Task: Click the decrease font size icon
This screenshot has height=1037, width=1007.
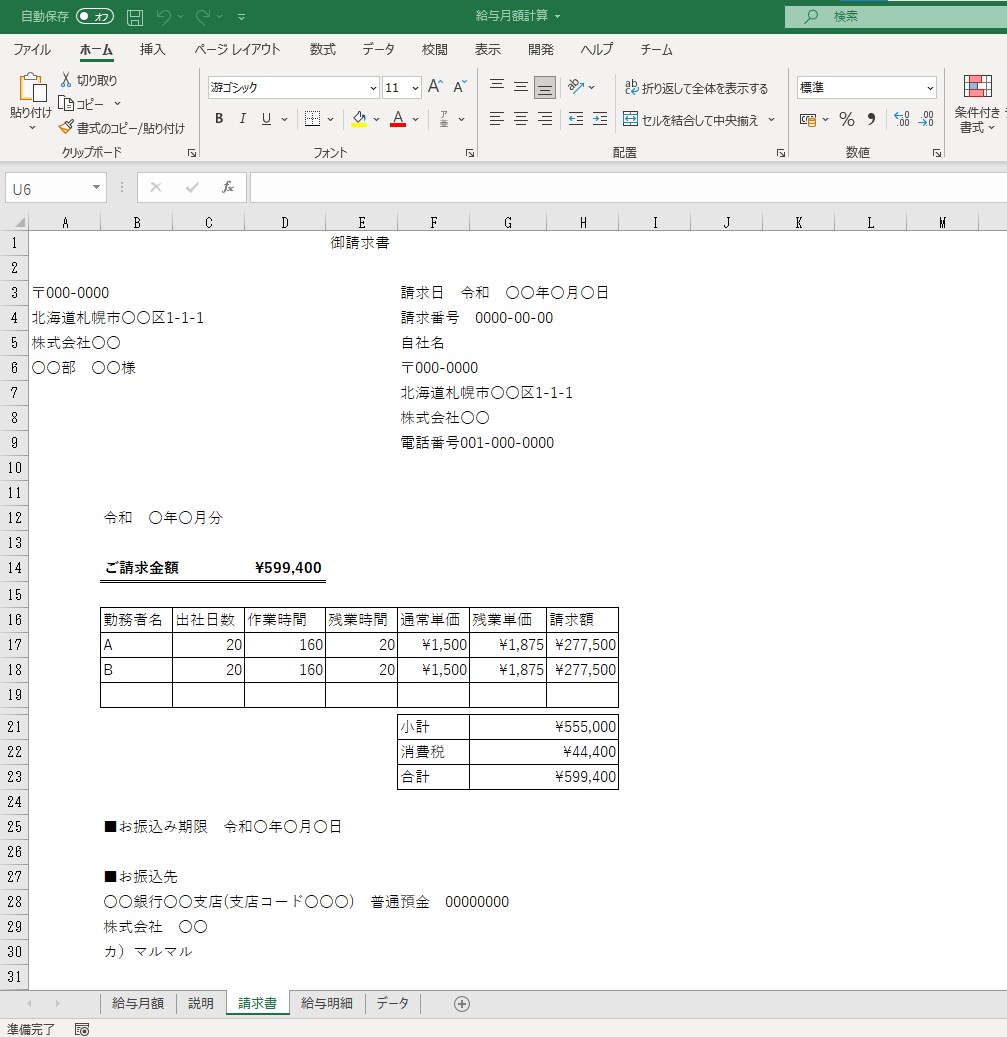Action: 460,87
